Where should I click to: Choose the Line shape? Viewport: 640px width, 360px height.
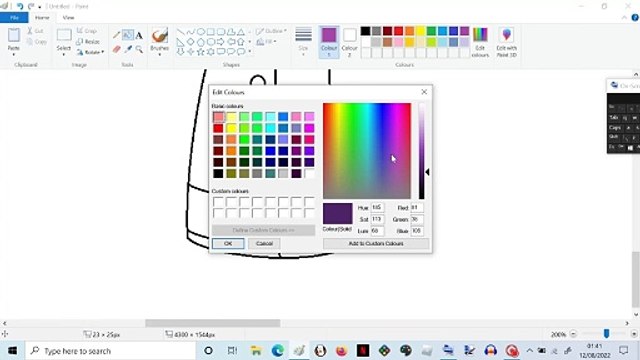click(x=180, y=31)
